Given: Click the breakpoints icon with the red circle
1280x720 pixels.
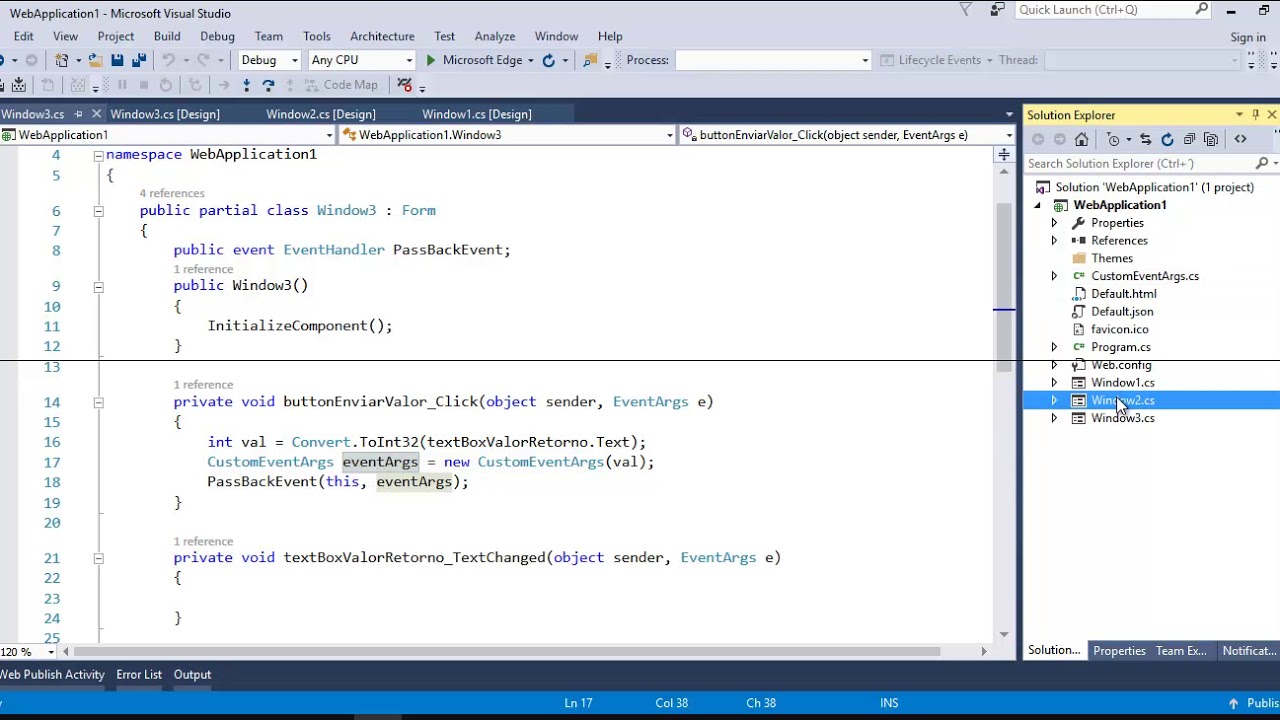Looking at the screenshot, I should 404,85.
